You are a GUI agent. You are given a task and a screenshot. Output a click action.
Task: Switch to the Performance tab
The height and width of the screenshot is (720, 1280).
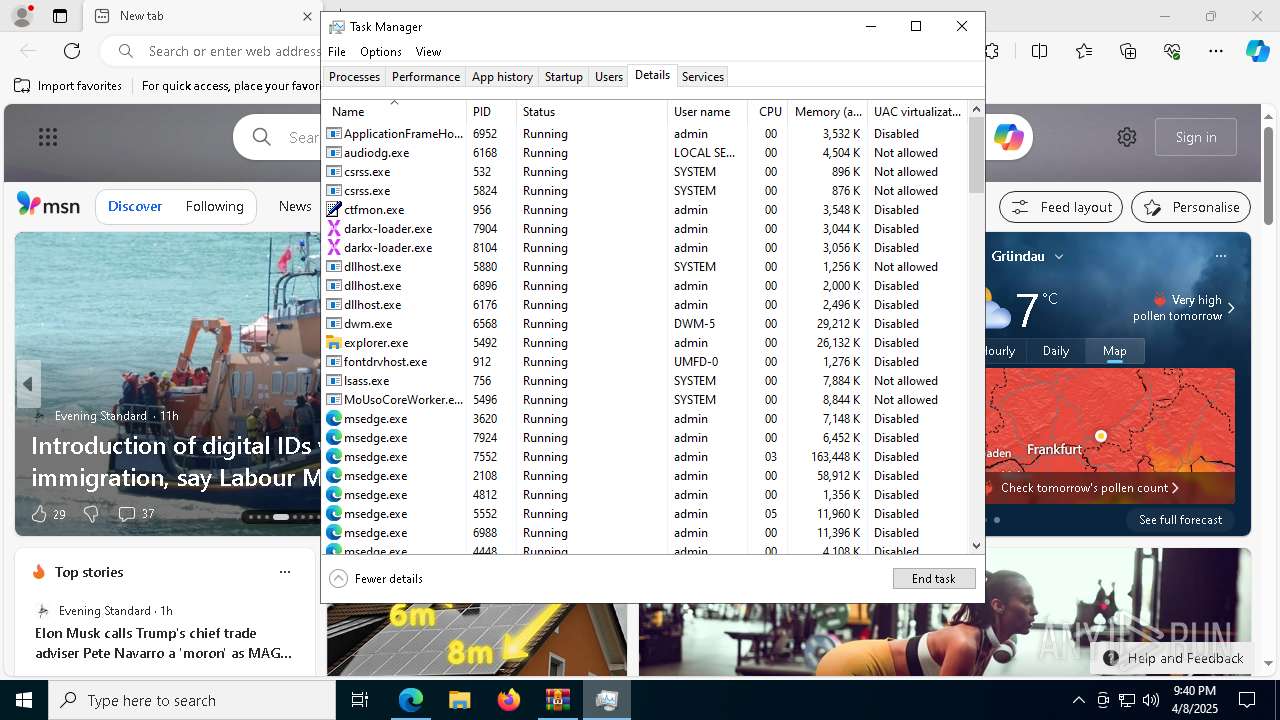click(x=426, y=77)
